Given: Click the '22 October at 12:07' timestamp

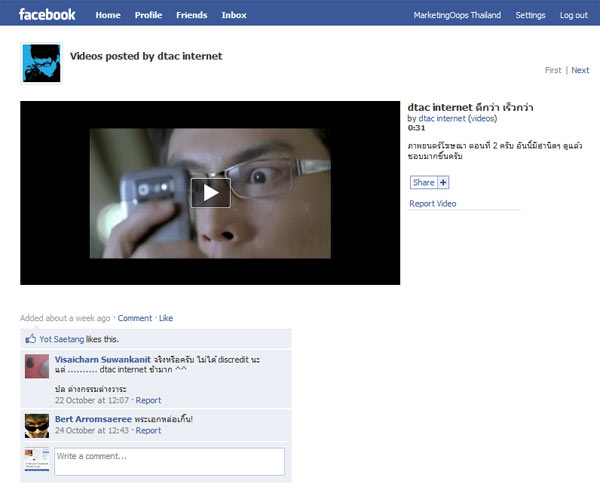Looking at the screenshot, I should click(x=92, y=400).
